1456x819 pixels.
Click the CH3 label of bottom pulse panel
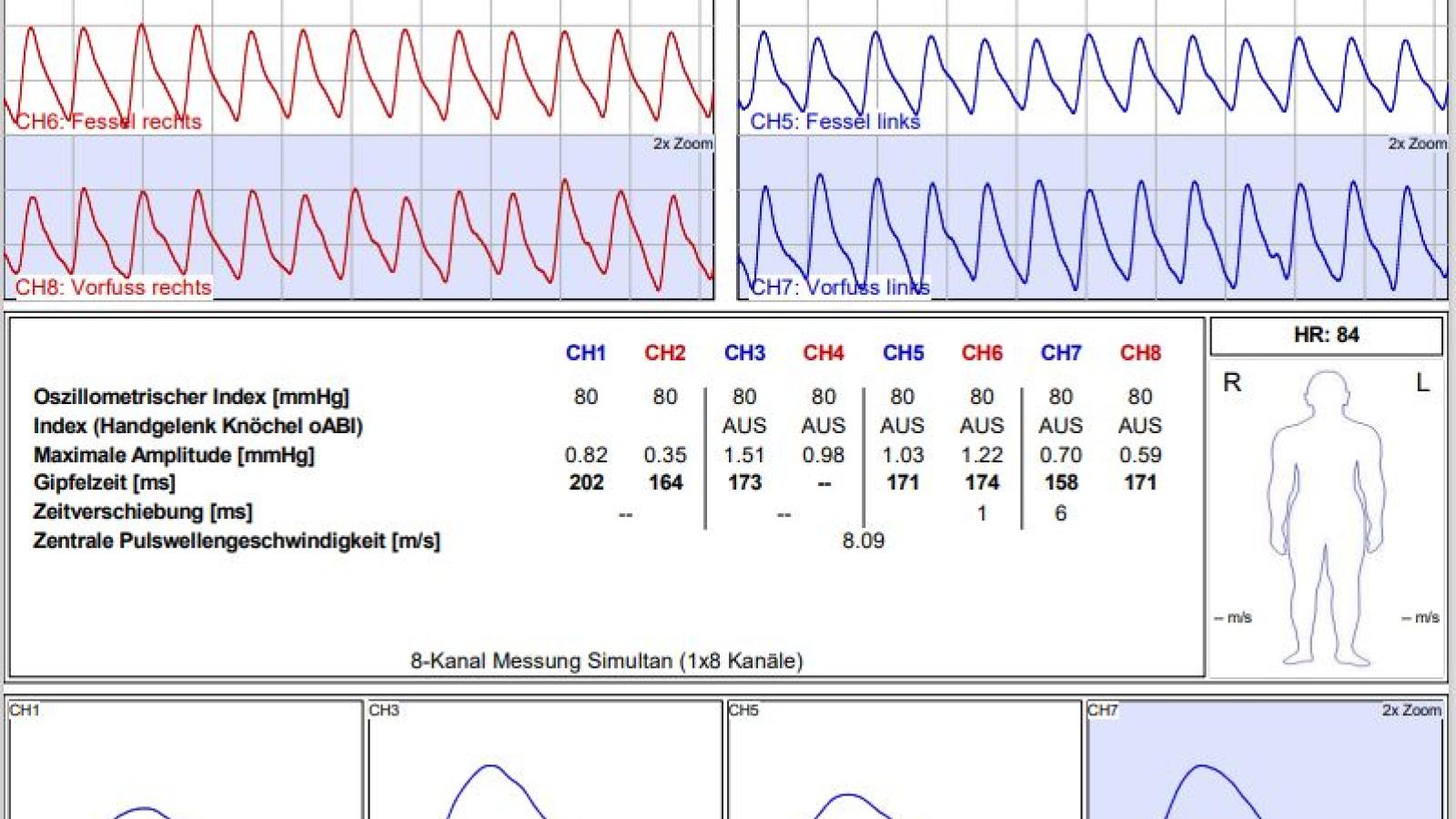[384, 710]
